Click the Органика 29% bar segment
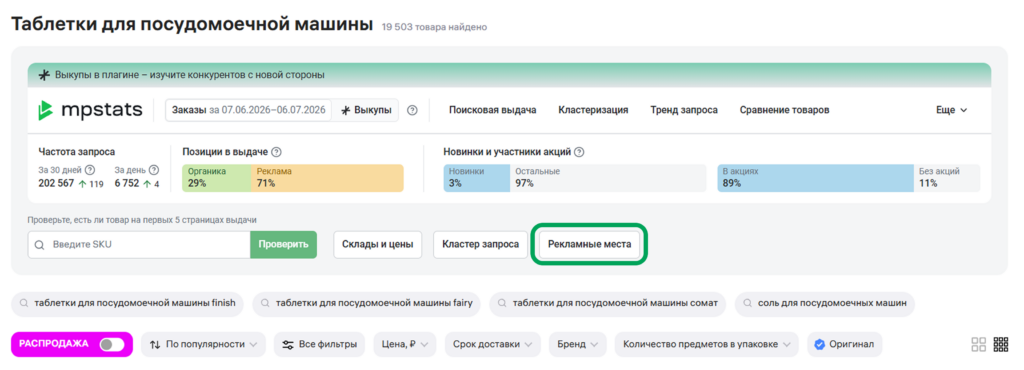 [216, 177]
